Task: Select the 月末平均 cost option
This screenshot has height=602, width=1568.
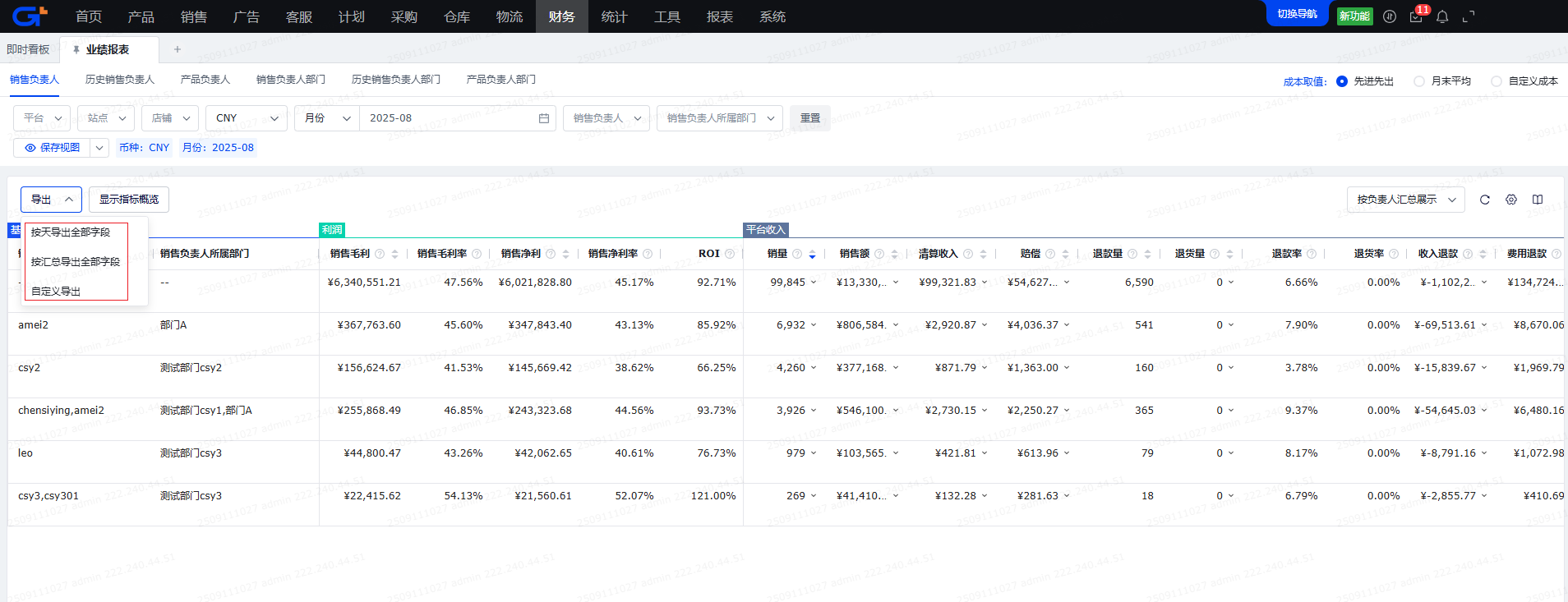Action: pos(1419,81)
